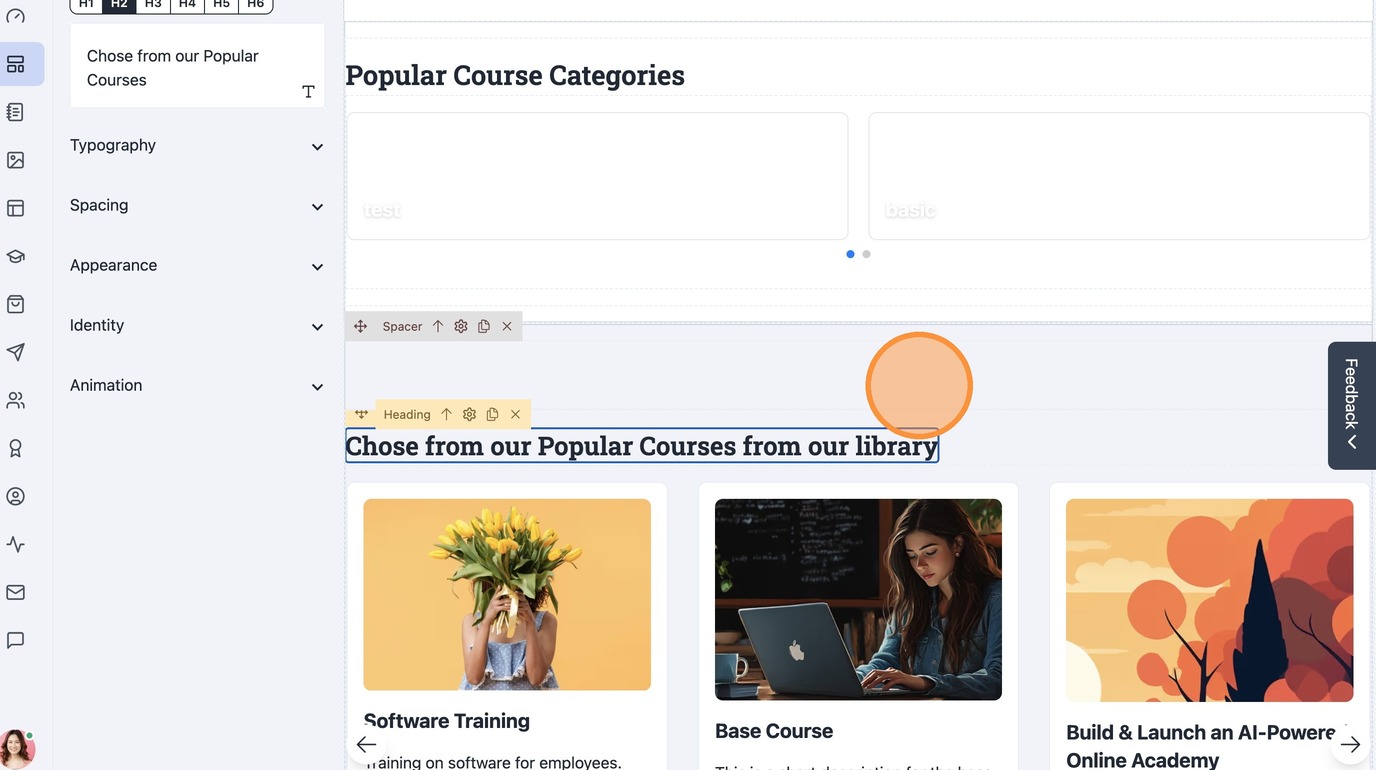This screenshot has width=1376, height=770.
Task: Go to first category carousel dot
Action: (850, 254)
